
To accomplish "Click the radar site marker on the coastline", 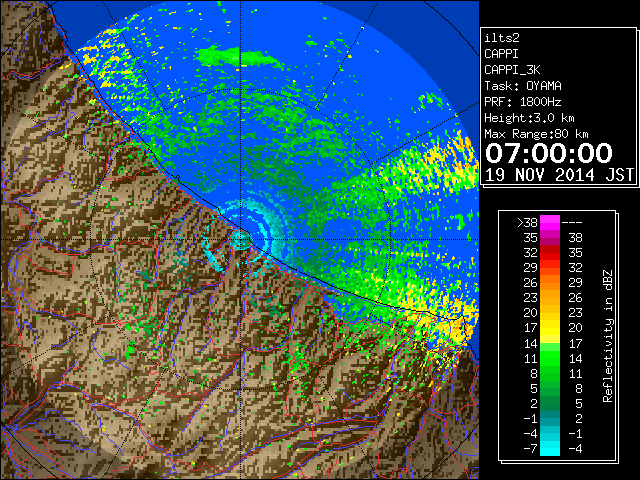I will (241, 239).
